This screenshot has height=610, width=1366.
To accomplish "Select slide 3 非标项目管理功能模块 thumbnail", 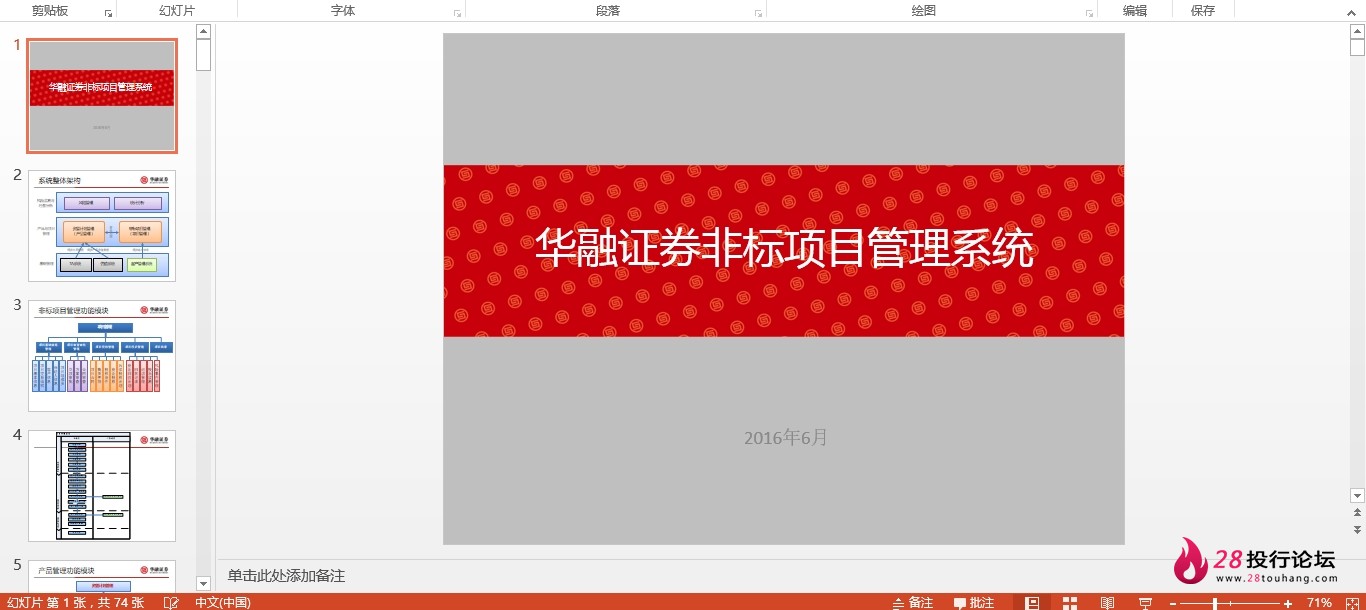I will [x=102, y=356].
